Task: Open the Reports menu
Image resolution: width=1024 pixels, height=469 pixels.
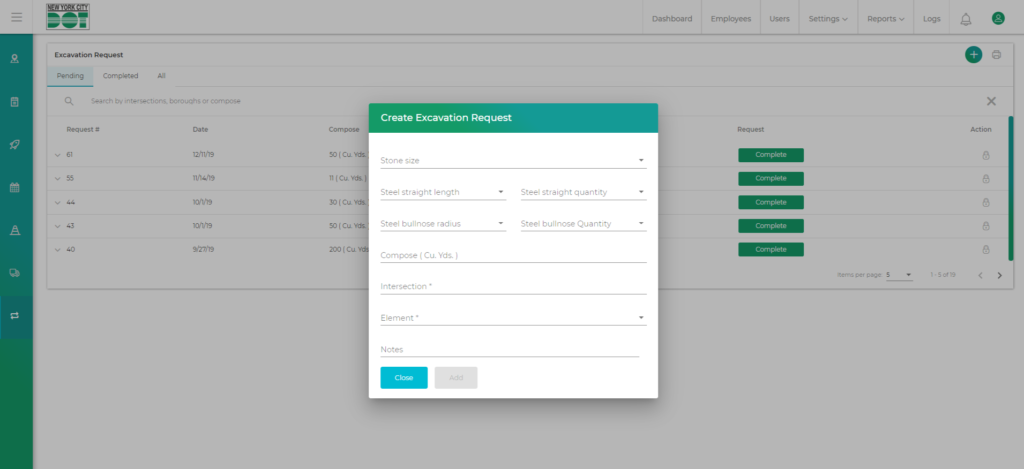Action: click(886, 18)
